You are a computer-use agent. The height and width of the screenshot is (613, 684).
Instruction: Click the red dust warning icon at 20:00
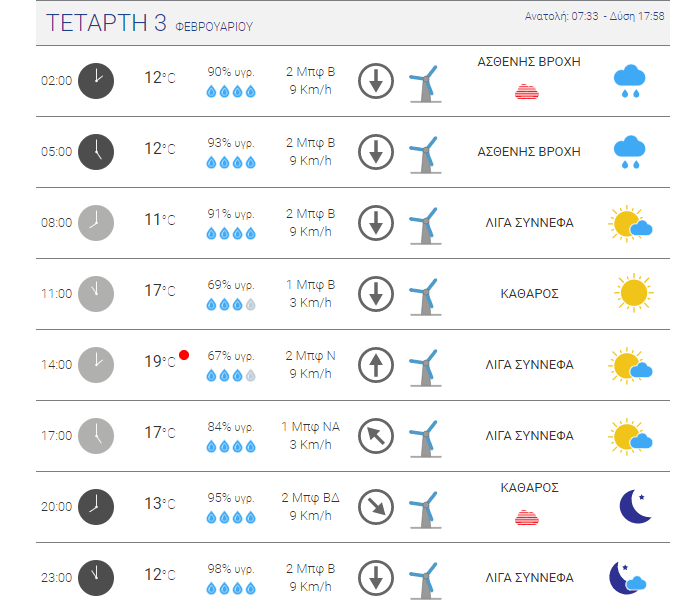[527, 517]
